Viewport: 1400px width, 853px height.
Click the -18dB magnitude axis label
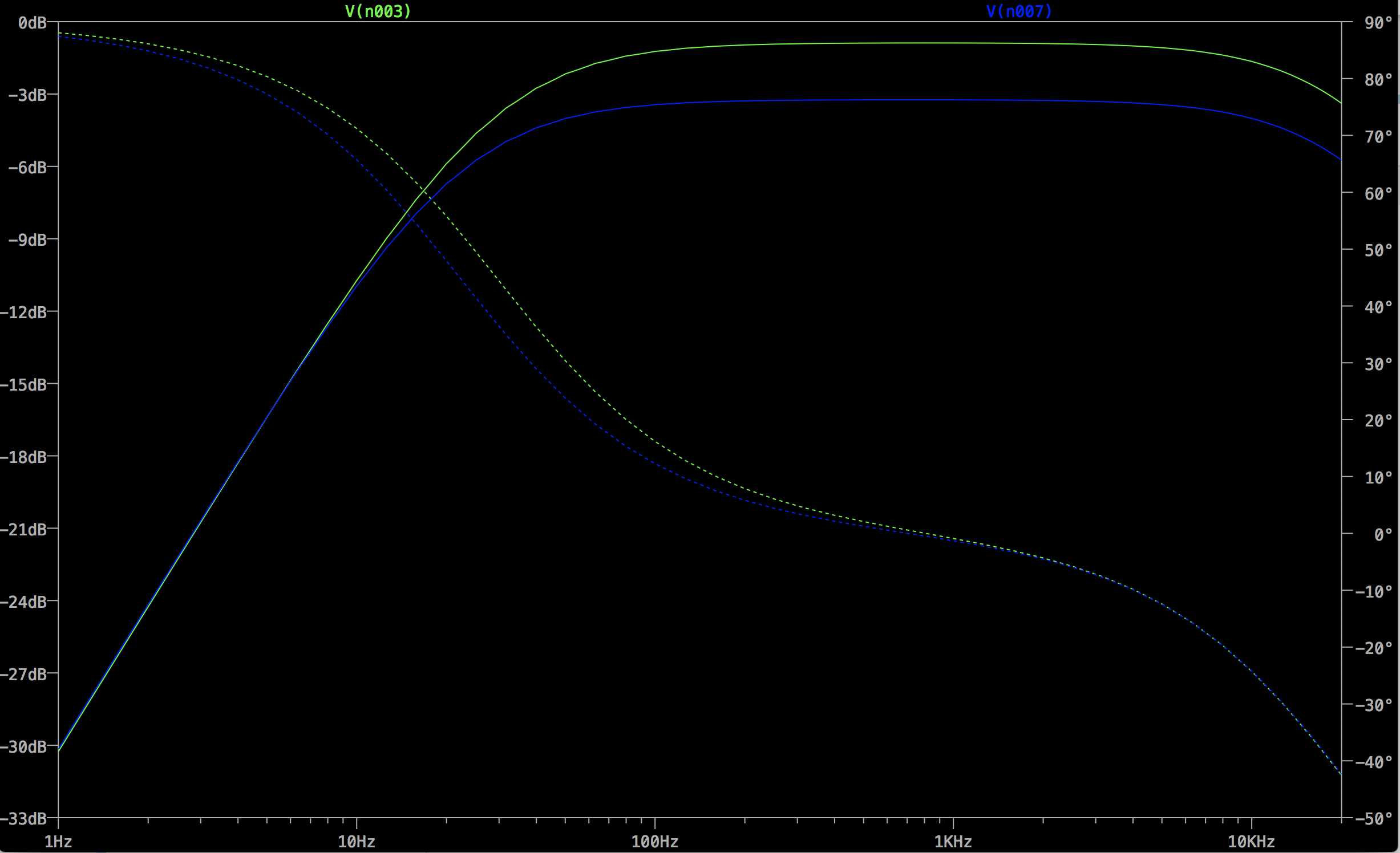(23, 457)
